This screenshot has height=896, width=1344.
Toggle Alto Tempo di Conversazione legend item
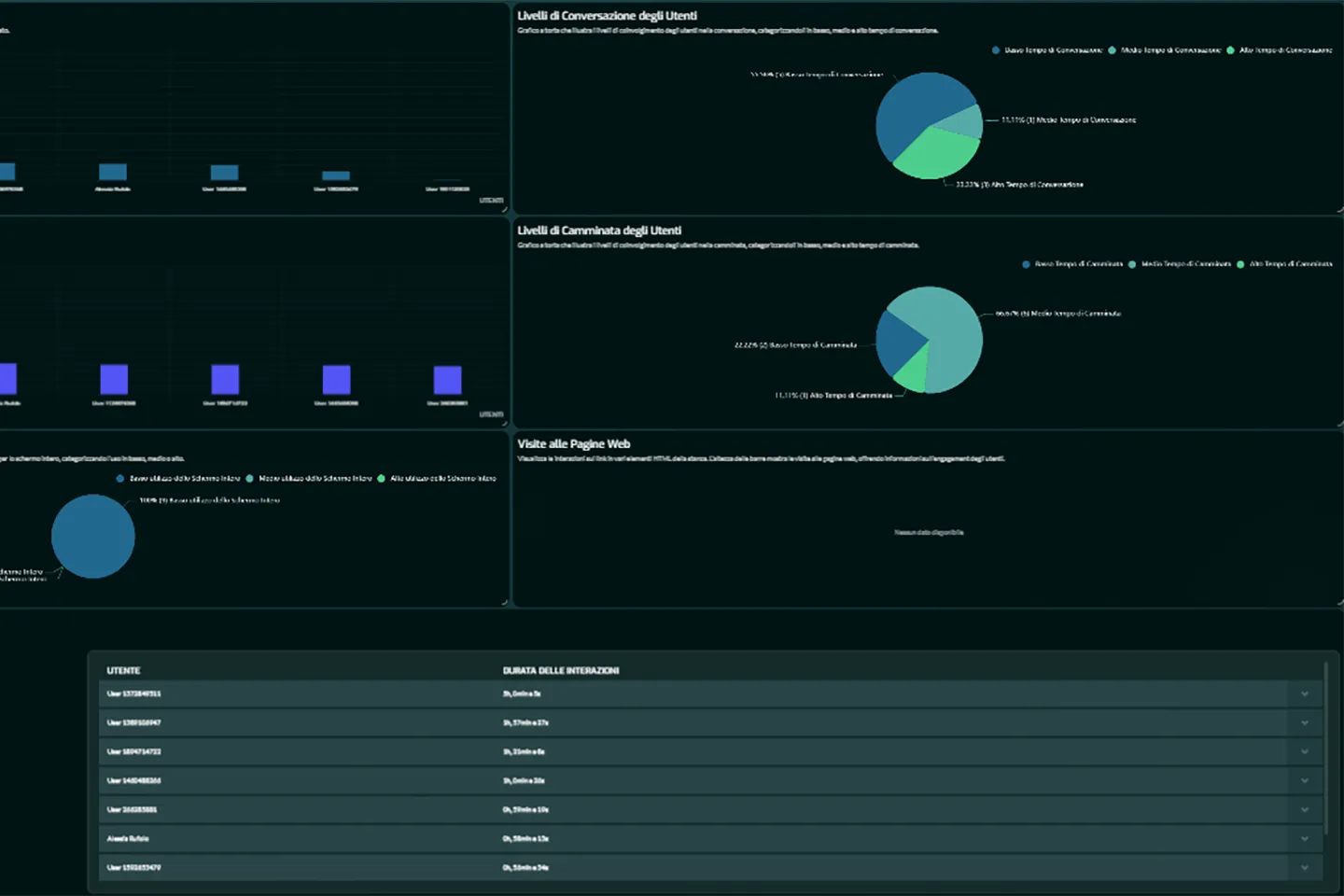tap(1231, 50)
